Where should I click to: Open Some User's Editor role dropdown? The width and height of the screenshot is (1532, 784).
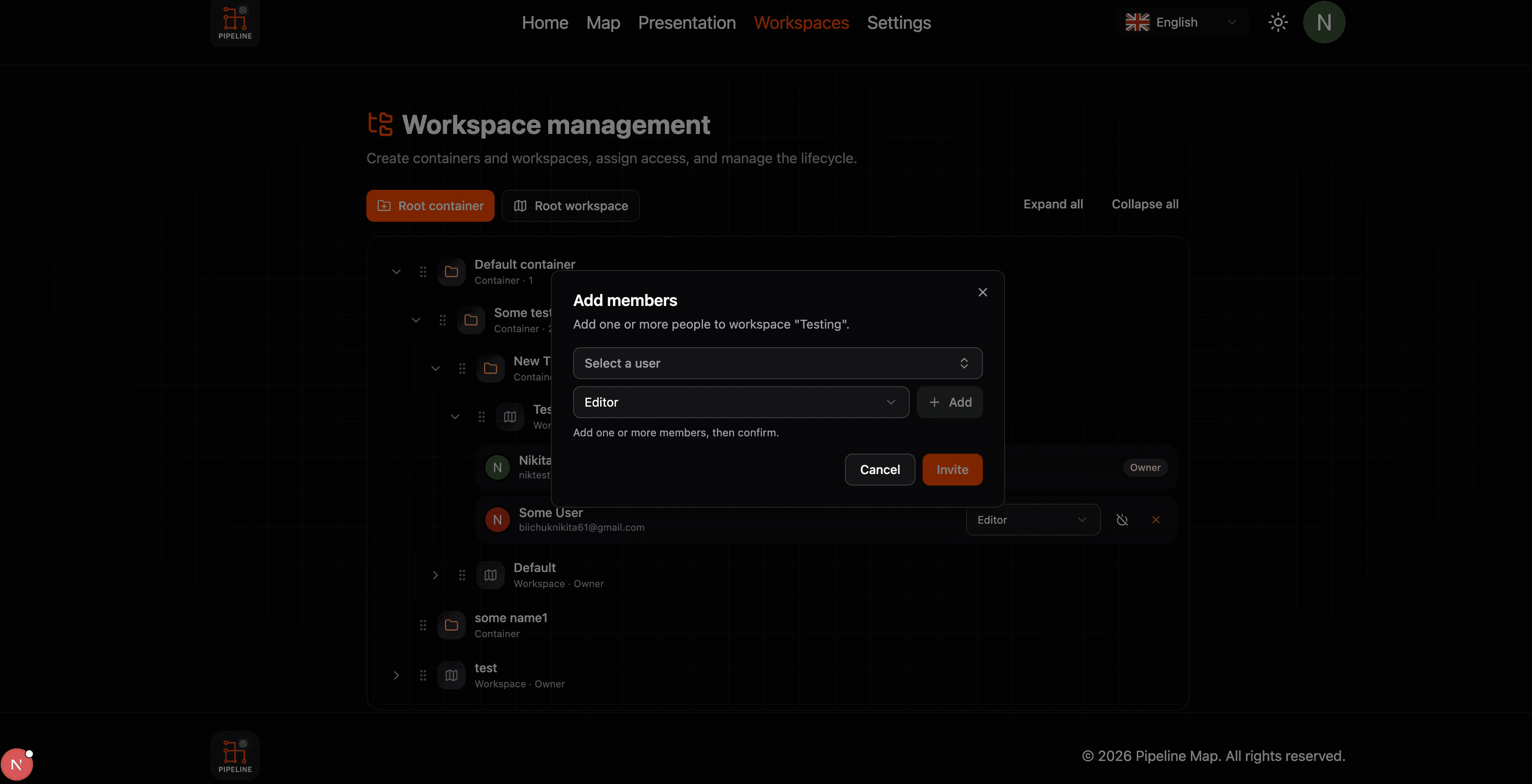click(1033, 520)
